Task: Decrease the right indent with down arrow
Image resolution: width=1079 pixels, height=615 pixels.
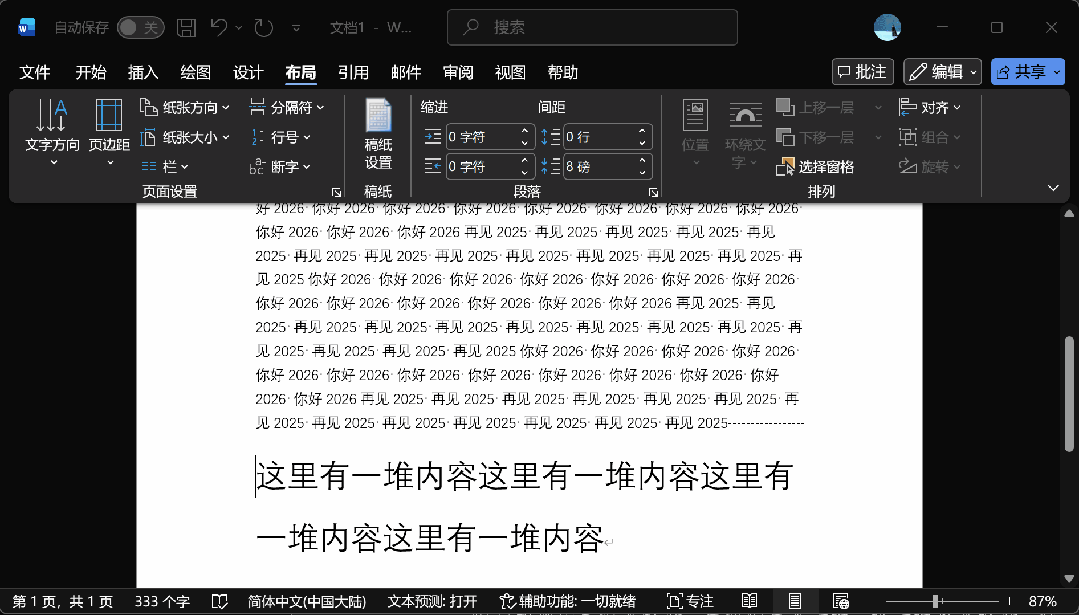Action: [x=524, y=173]
